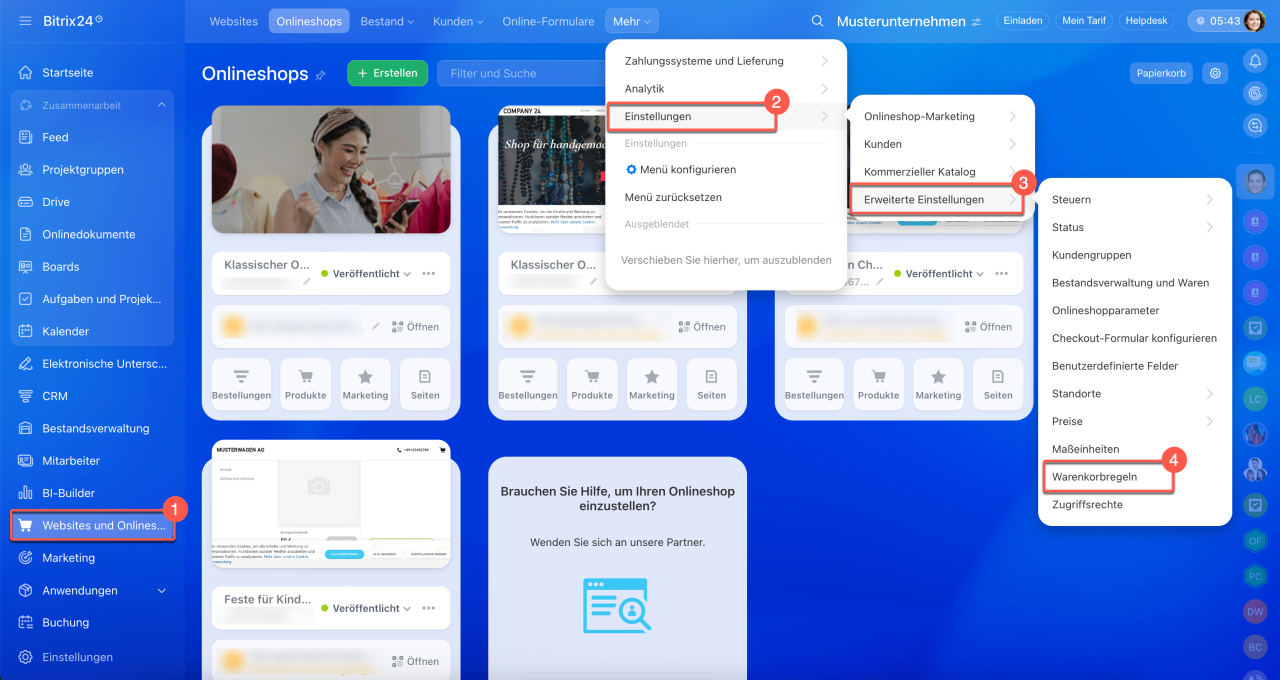The width and height of the screenshot is (1280, 680).
Task: Expand the Anwendungen sidebar item
Action: pos(162,590)
